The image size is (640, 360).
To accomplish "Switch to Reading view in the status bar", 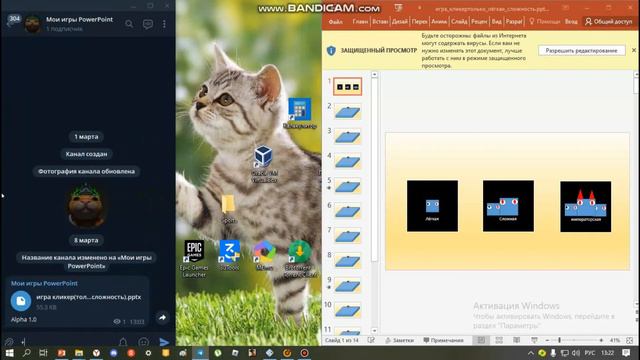I will click(x=516, y=340).
